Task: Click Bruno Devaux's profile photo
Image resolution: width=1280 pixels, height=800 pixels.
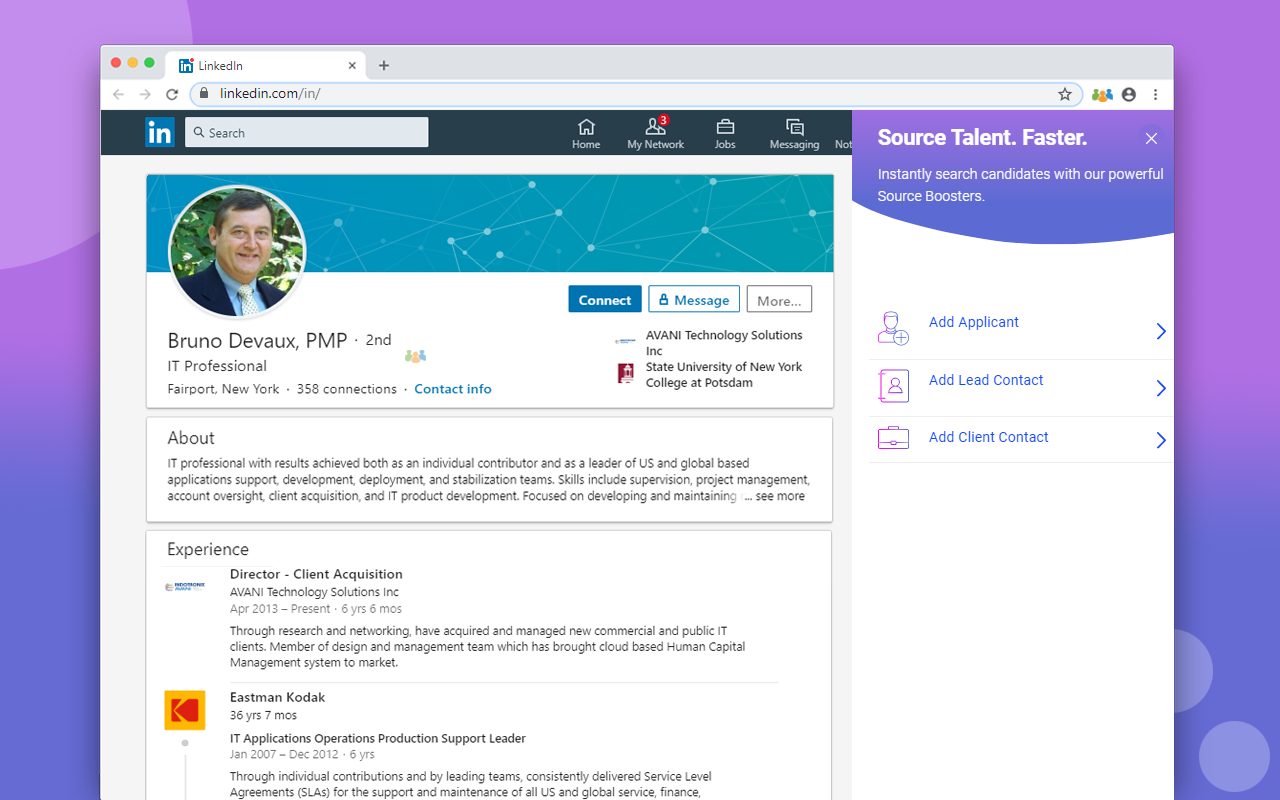Action: click(x=237, y=251)
